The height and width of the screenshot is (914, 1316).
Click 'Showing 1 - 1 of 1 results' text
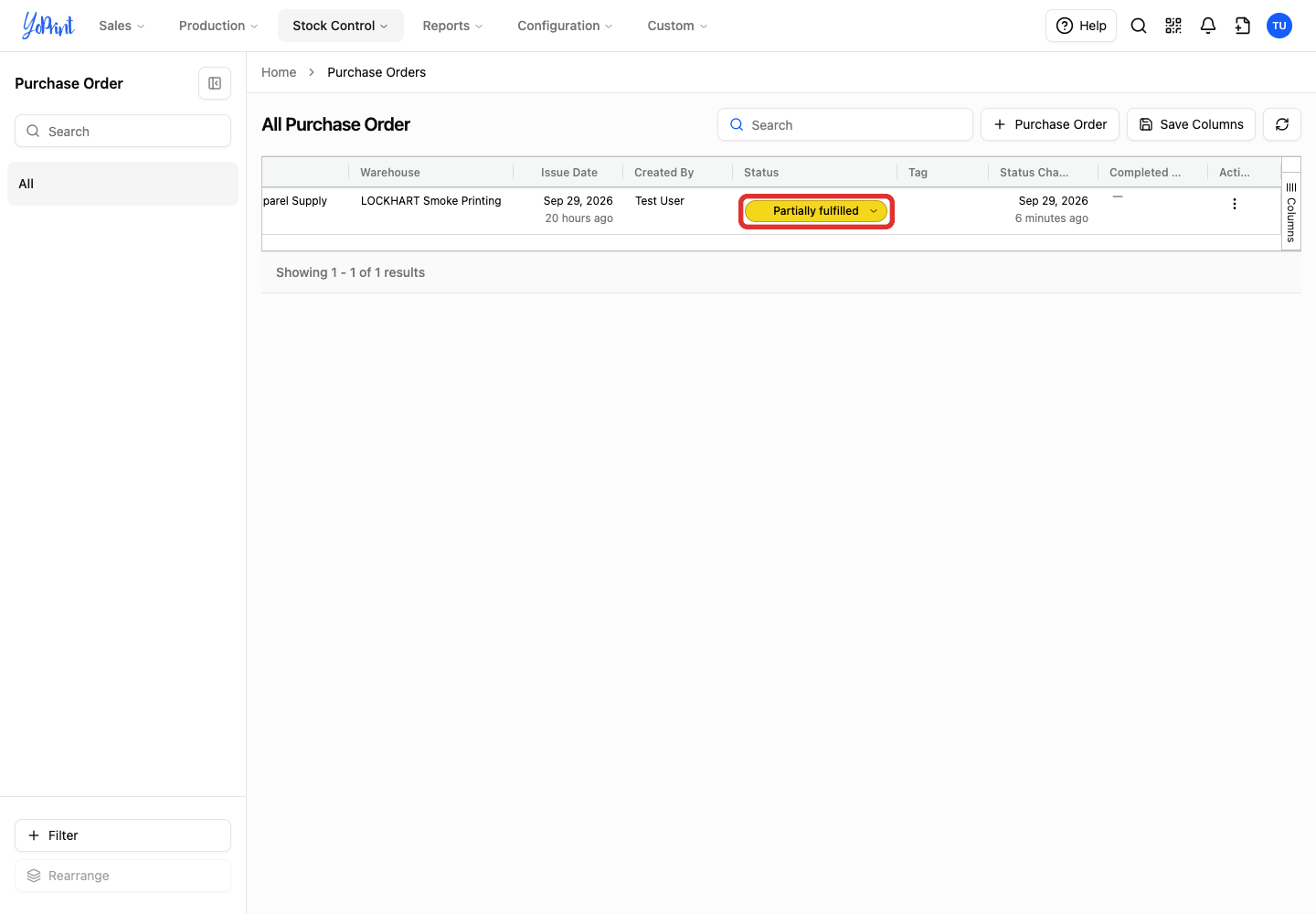click(x=351, y=272)
